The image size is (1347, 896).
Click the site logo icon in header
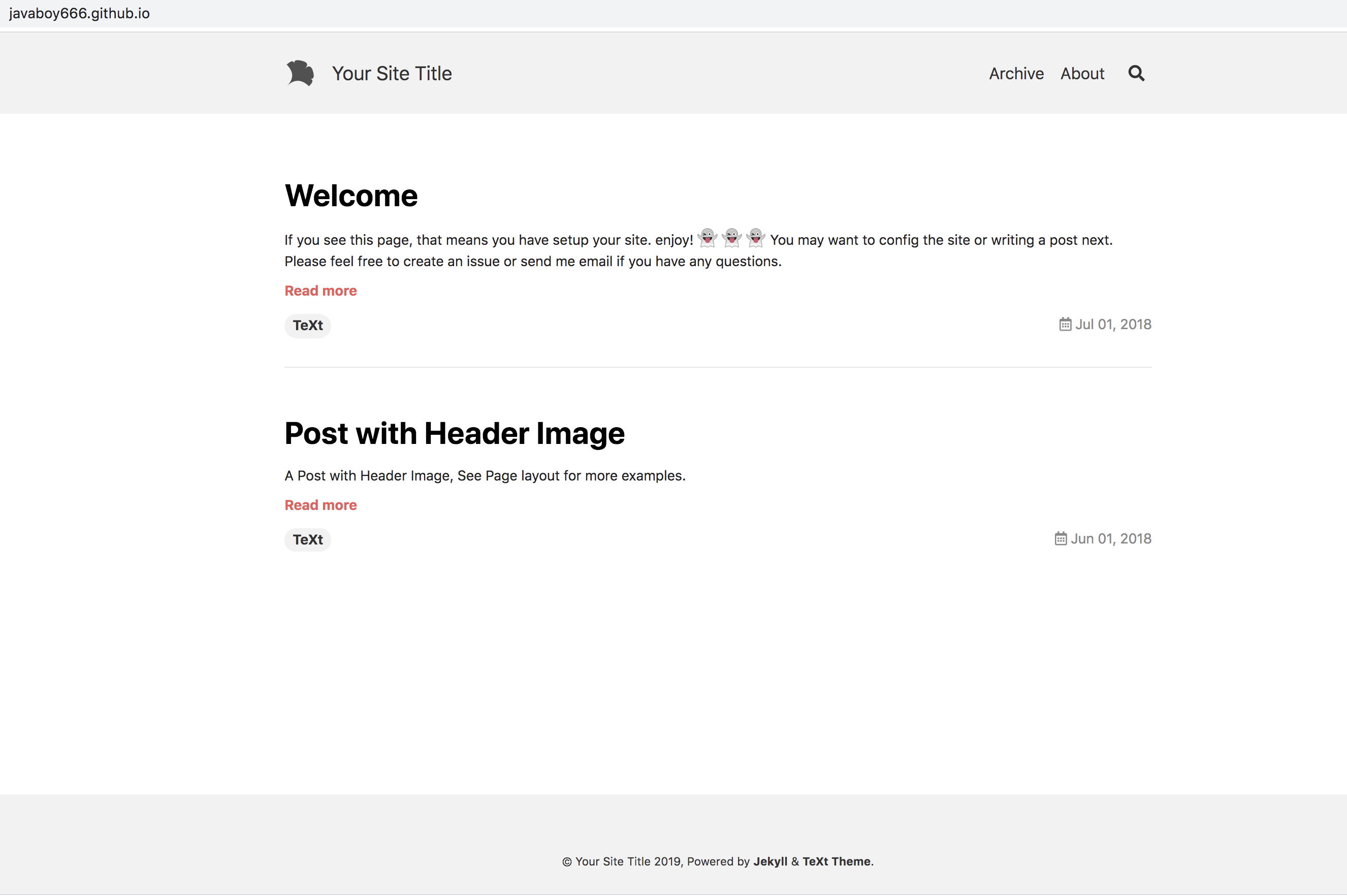[300, 73]
